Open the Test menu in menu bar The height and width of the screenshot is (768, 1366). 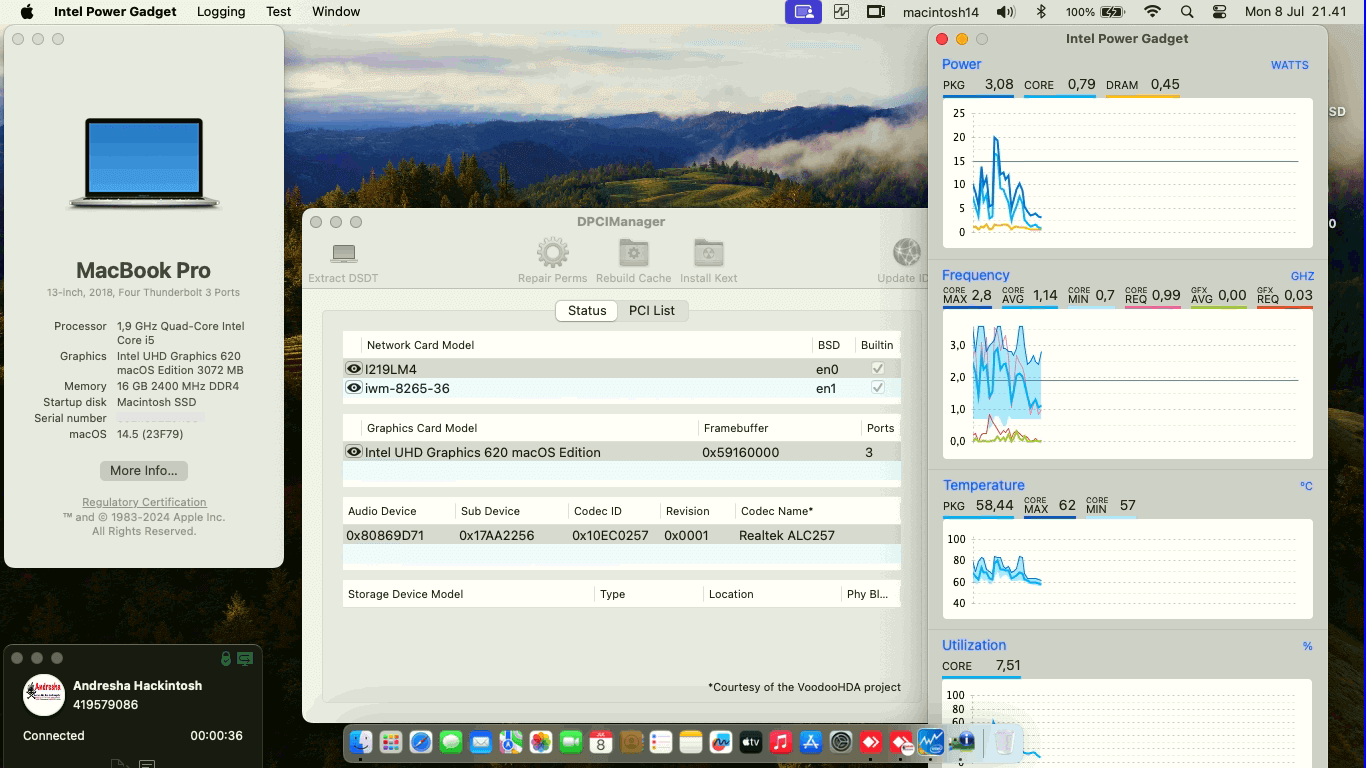[x=278, y=12]
